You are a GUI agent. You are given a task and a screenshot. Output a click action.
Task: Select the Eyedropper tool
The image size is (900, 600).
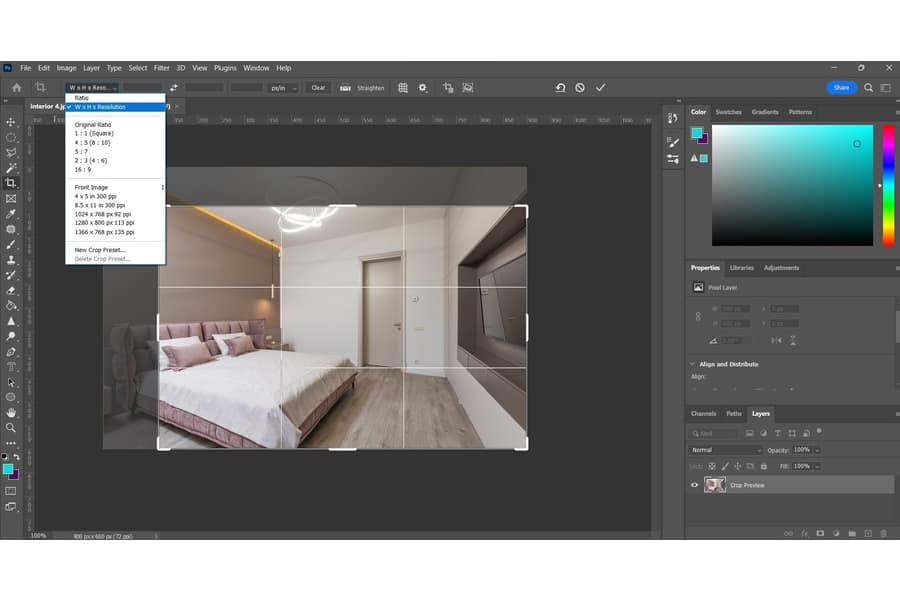(x=11, y=214)
